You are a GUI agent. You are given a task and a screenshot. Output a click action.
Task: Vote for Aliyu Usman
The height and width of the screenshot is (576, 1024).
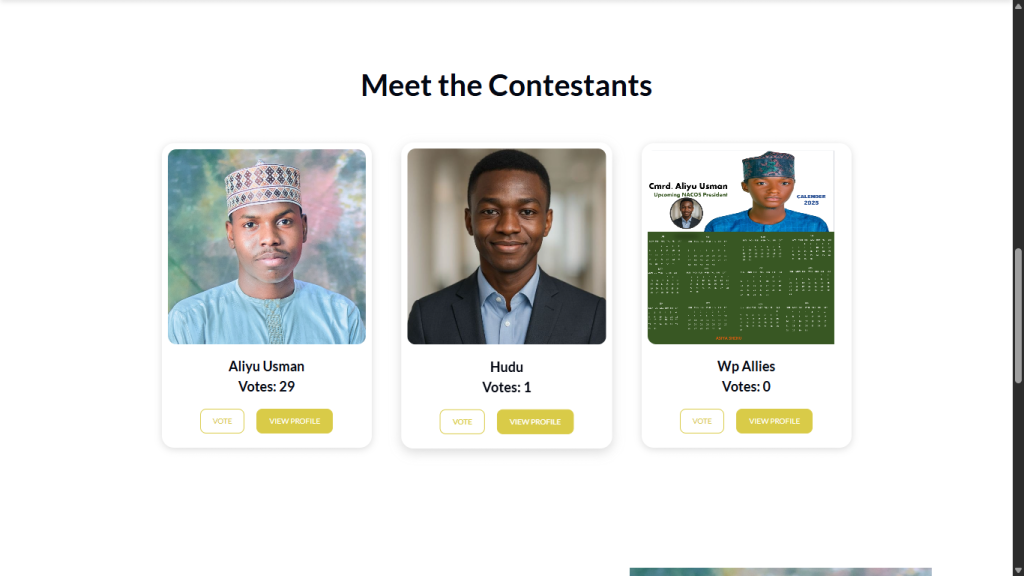click(x=222, y=421)
